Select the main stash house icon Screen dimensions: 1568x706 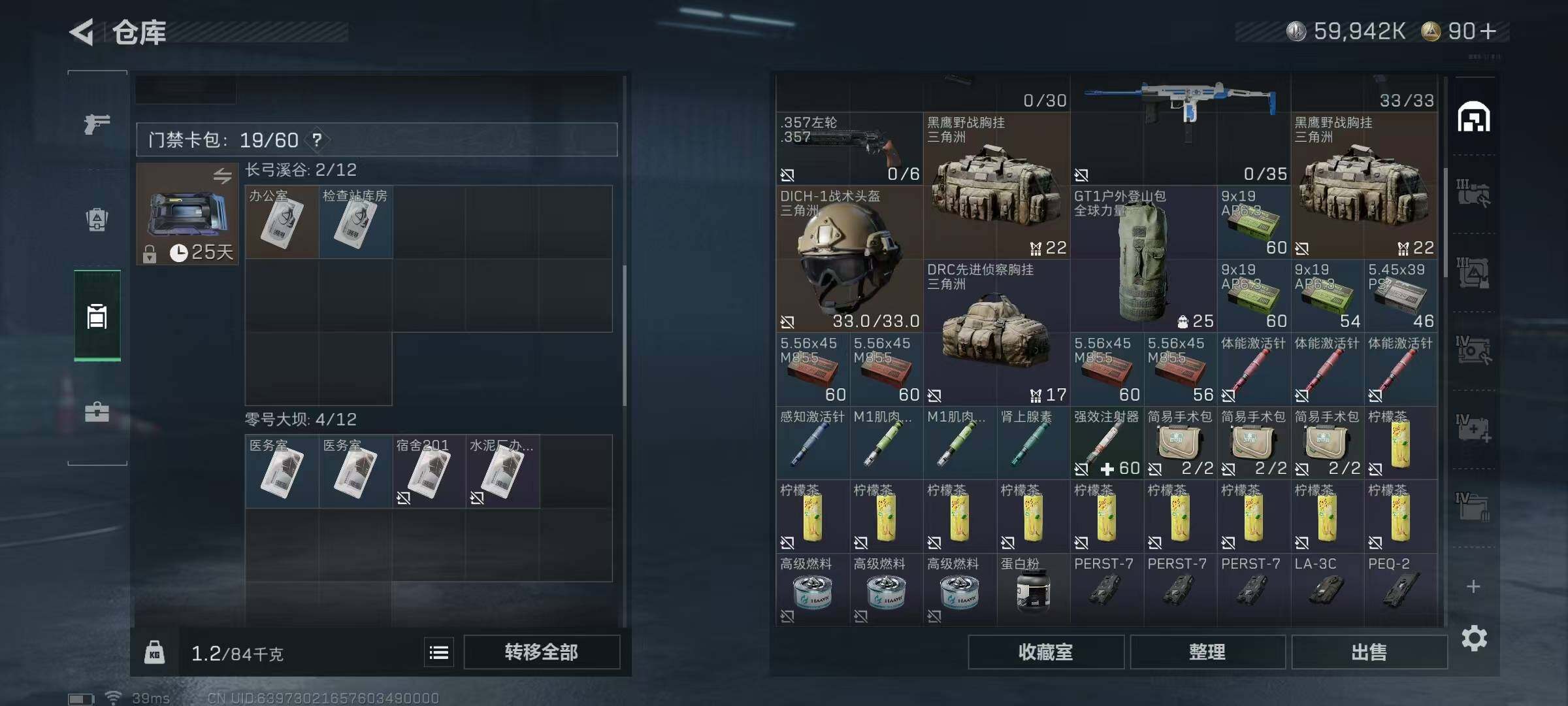click(1474, 118)
